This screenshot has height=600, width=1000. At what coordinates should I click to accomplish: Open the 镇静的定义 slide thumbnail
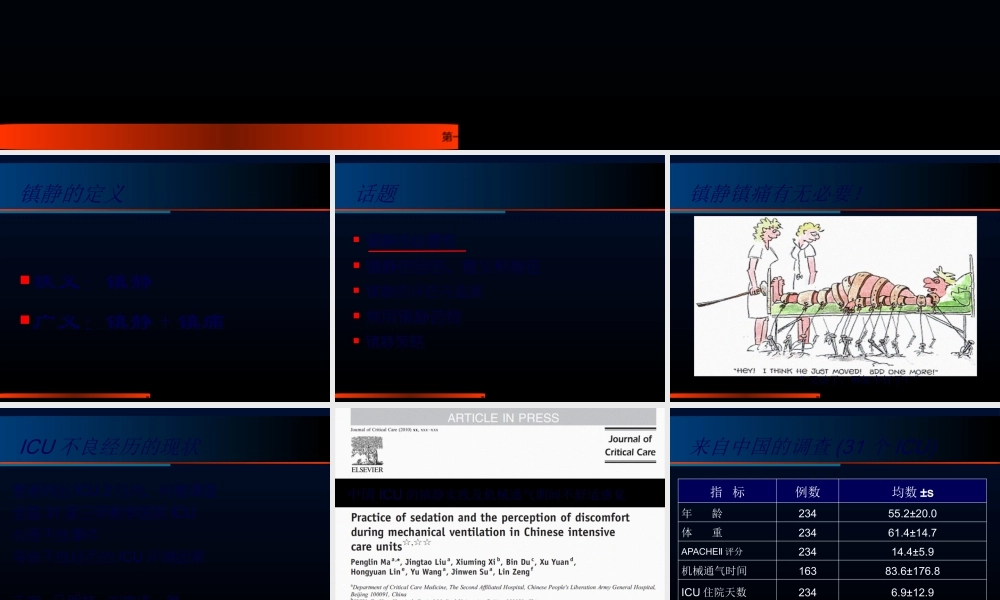click(165, 277)
